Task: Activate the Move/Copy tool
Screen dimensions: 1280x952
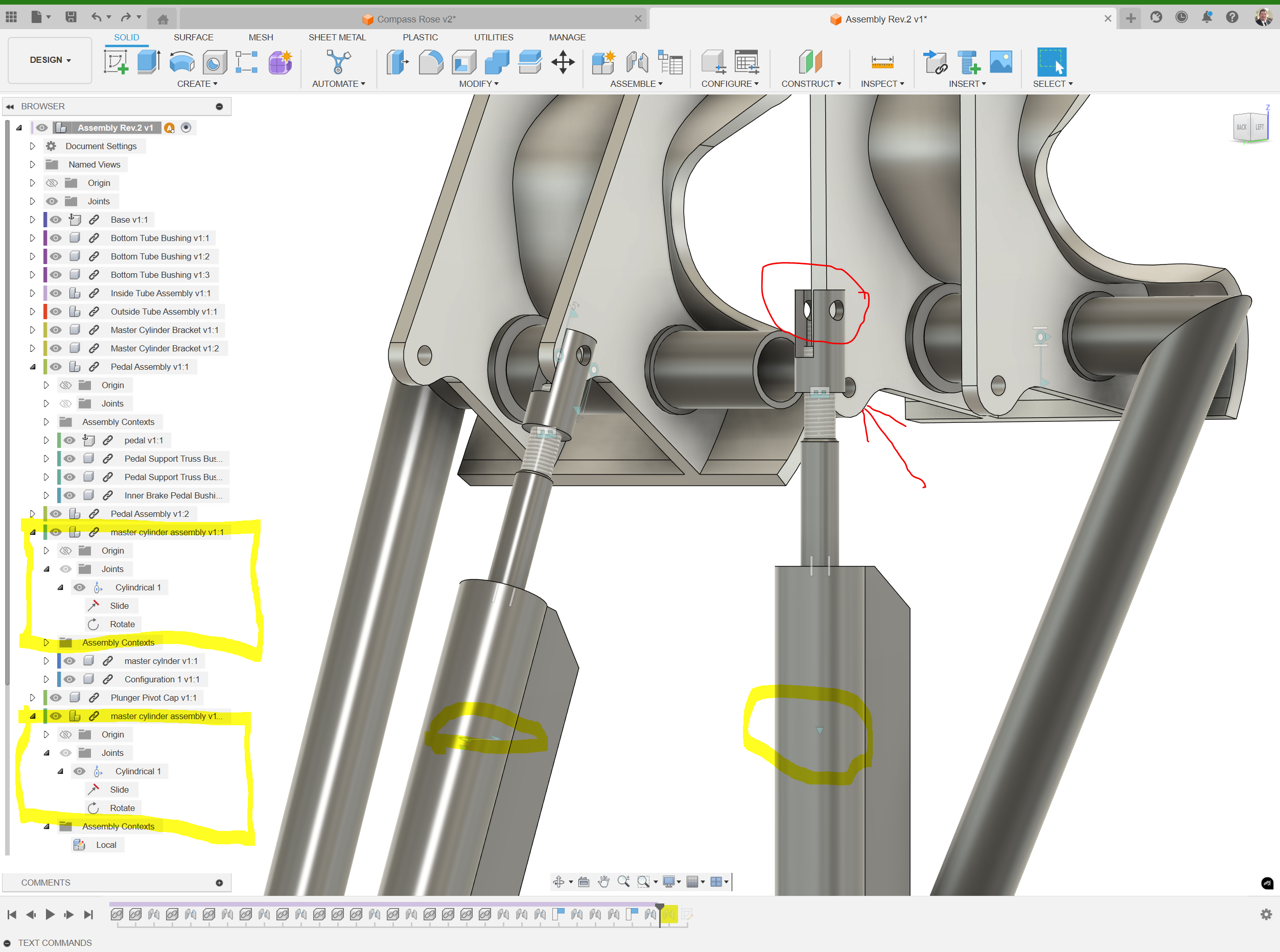Action: pyautogui.click(x=563, y=62)
